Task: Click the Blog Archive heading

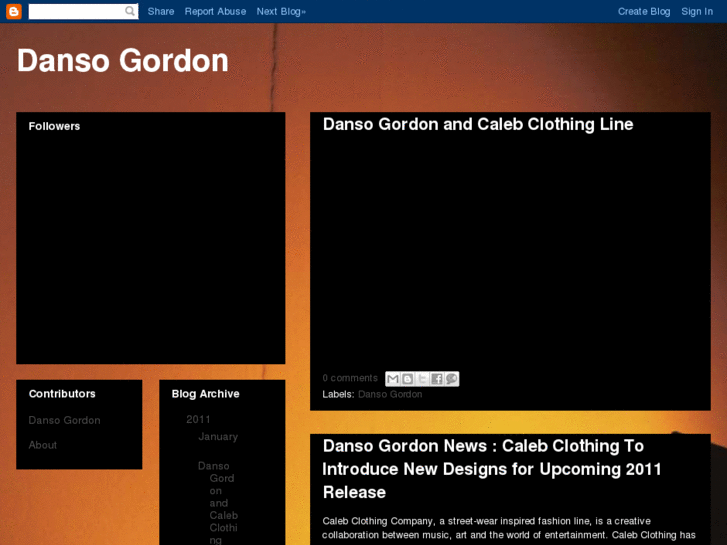Action: pos(205,394)
